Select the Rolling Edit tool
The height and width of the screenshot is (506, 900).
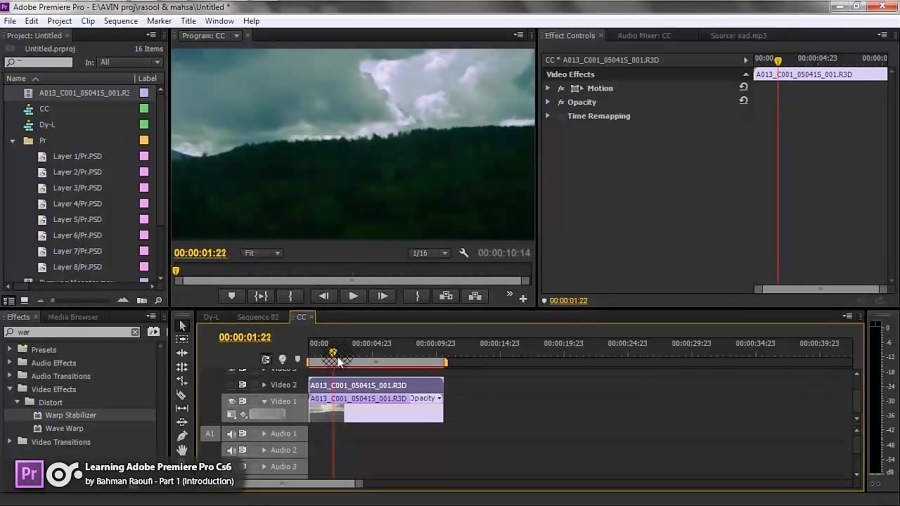click(183, 367)
